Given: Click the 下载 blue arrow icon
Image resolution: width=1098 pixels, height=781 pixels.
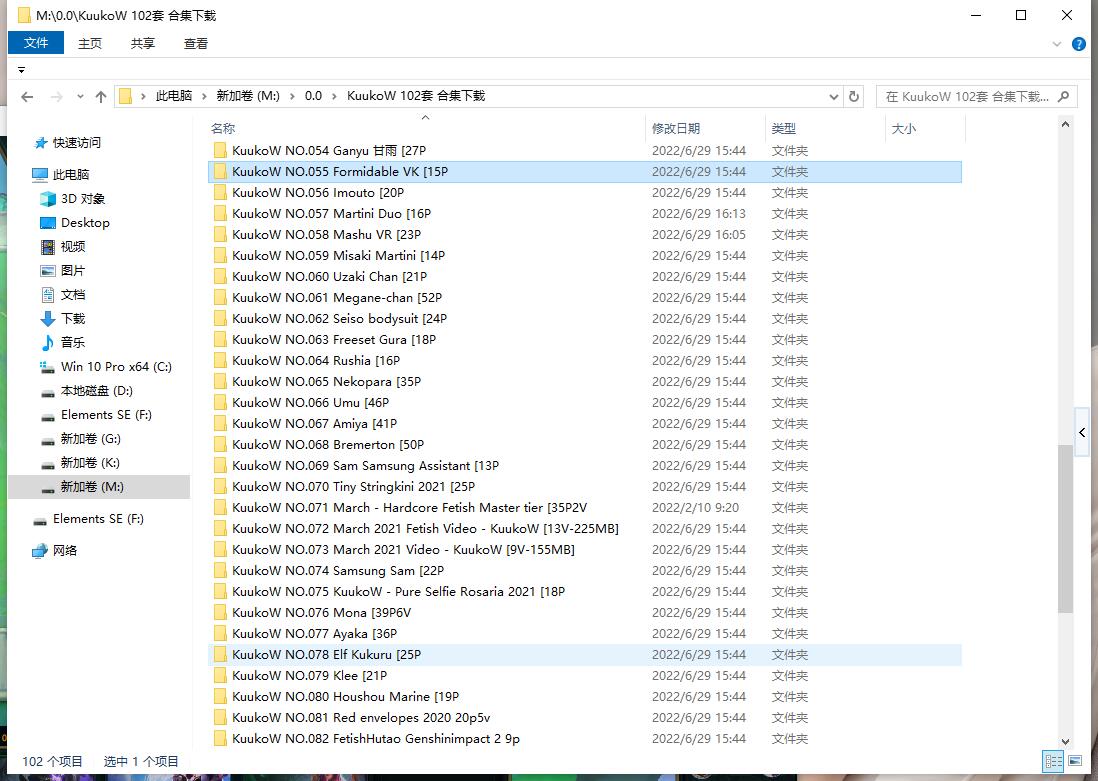Looking at the screenshot, I should click(x=48, y=319).
